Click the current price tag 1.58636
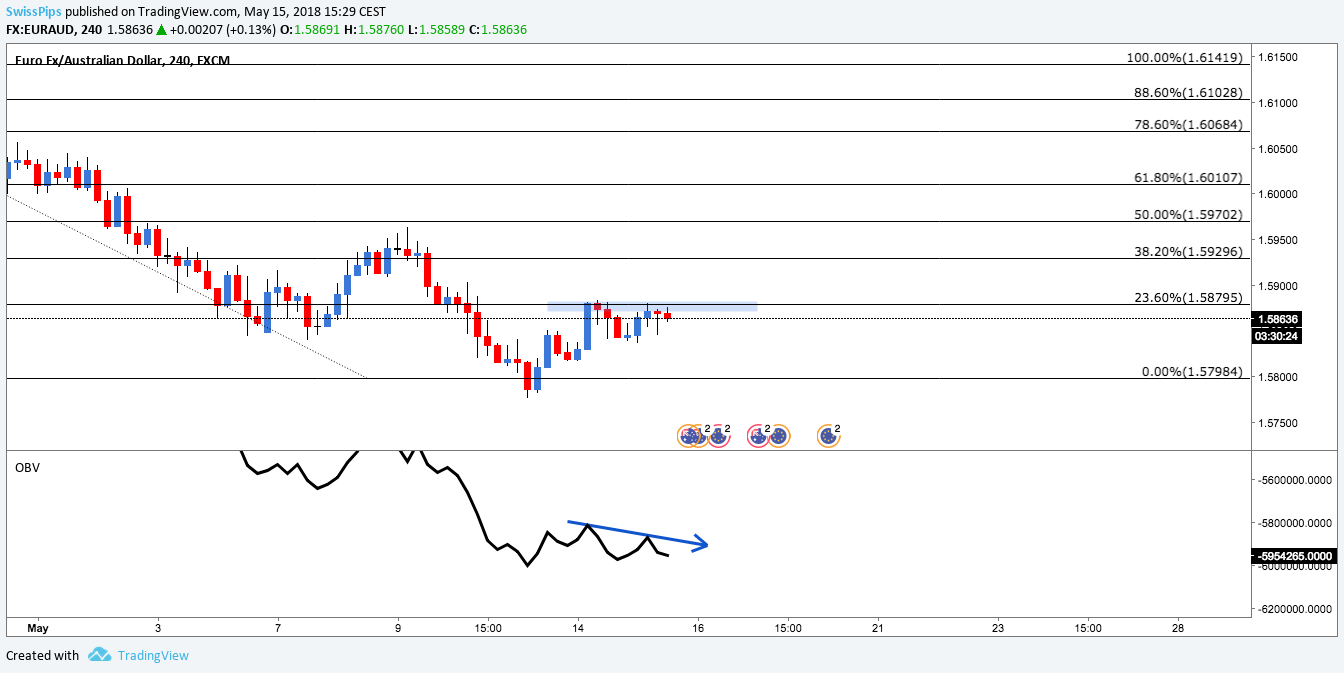 pos(1277,319)
